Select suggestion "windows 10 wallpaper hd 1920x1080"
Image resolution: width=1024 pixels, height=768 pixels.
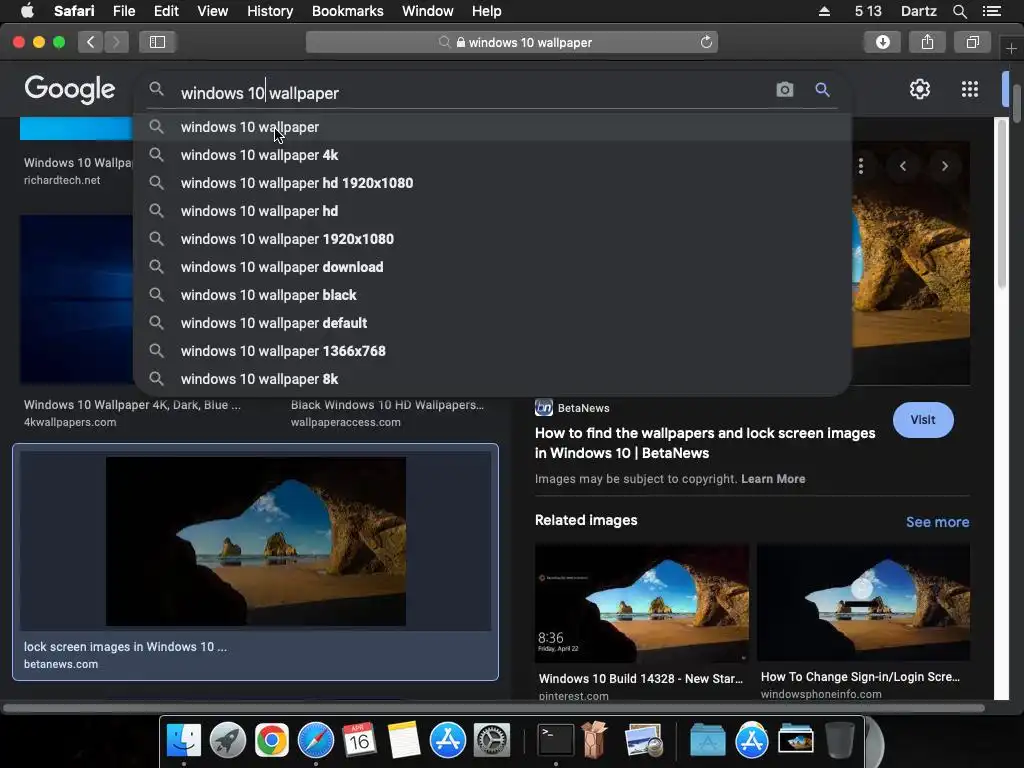(x=492, y=183)
